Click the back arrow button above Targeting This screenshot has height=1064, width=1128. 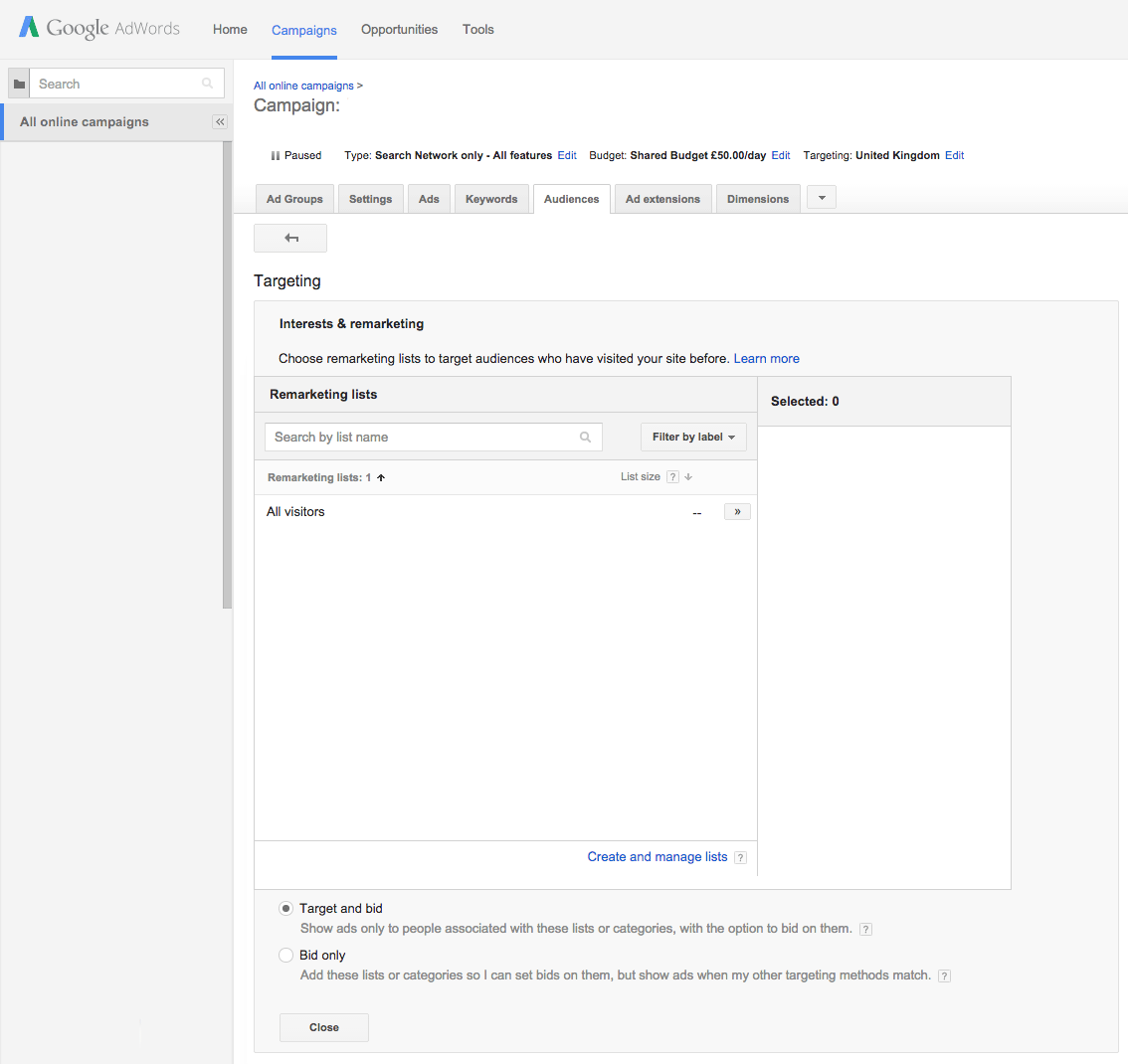(290, 238)
